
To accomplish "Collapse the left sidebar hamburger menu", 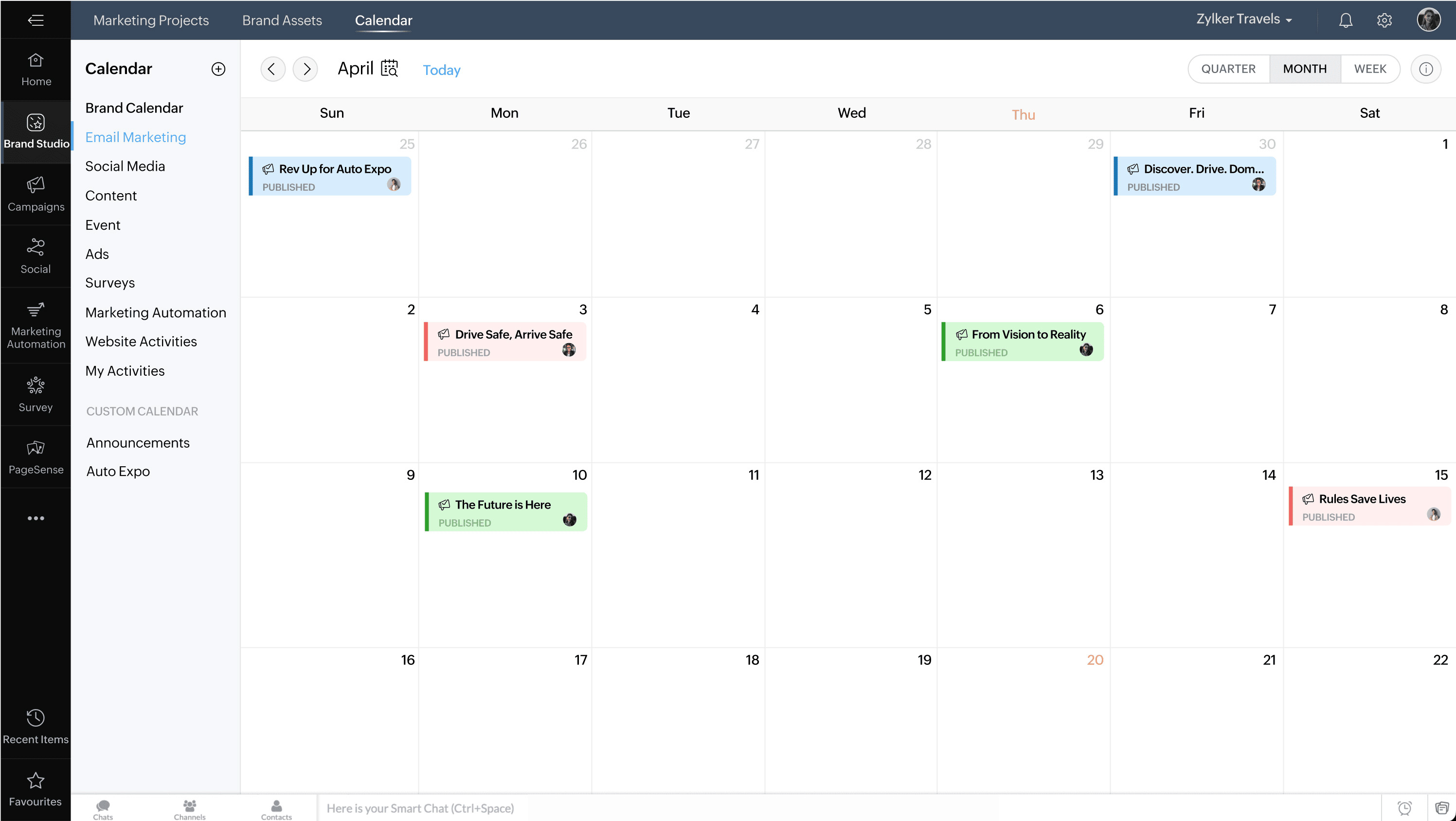I will point(36,20).
